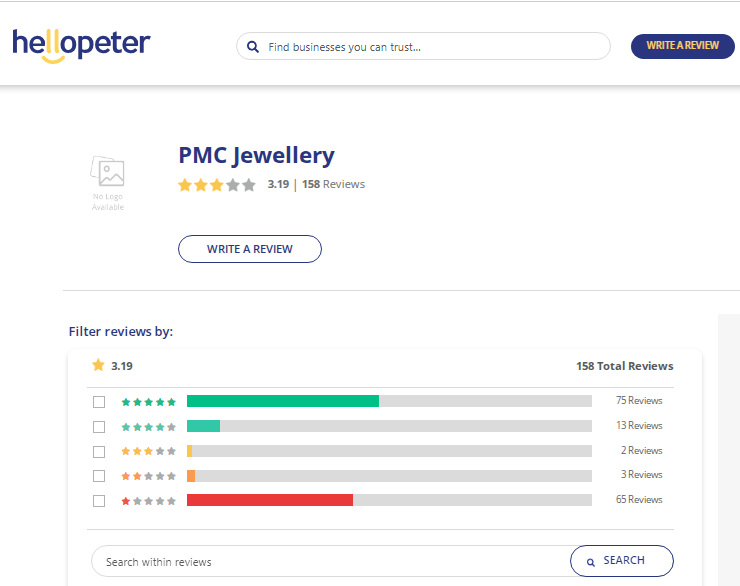
Task: Click the Find businesses you can trust field
Action: (430, 46)
